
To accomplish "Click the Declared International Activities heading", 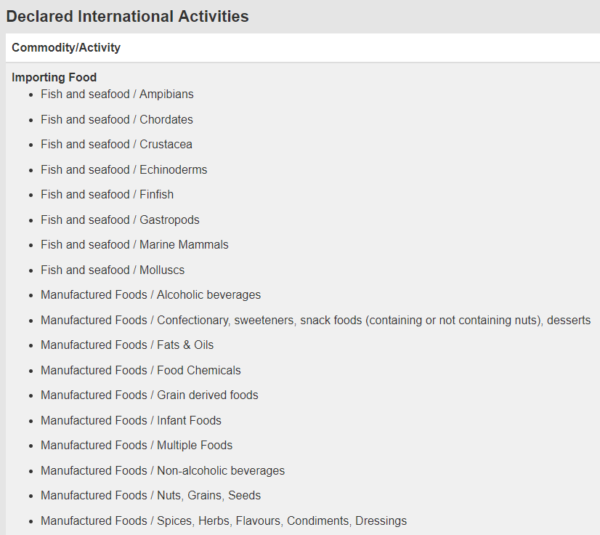I will (x=127, y=17).
